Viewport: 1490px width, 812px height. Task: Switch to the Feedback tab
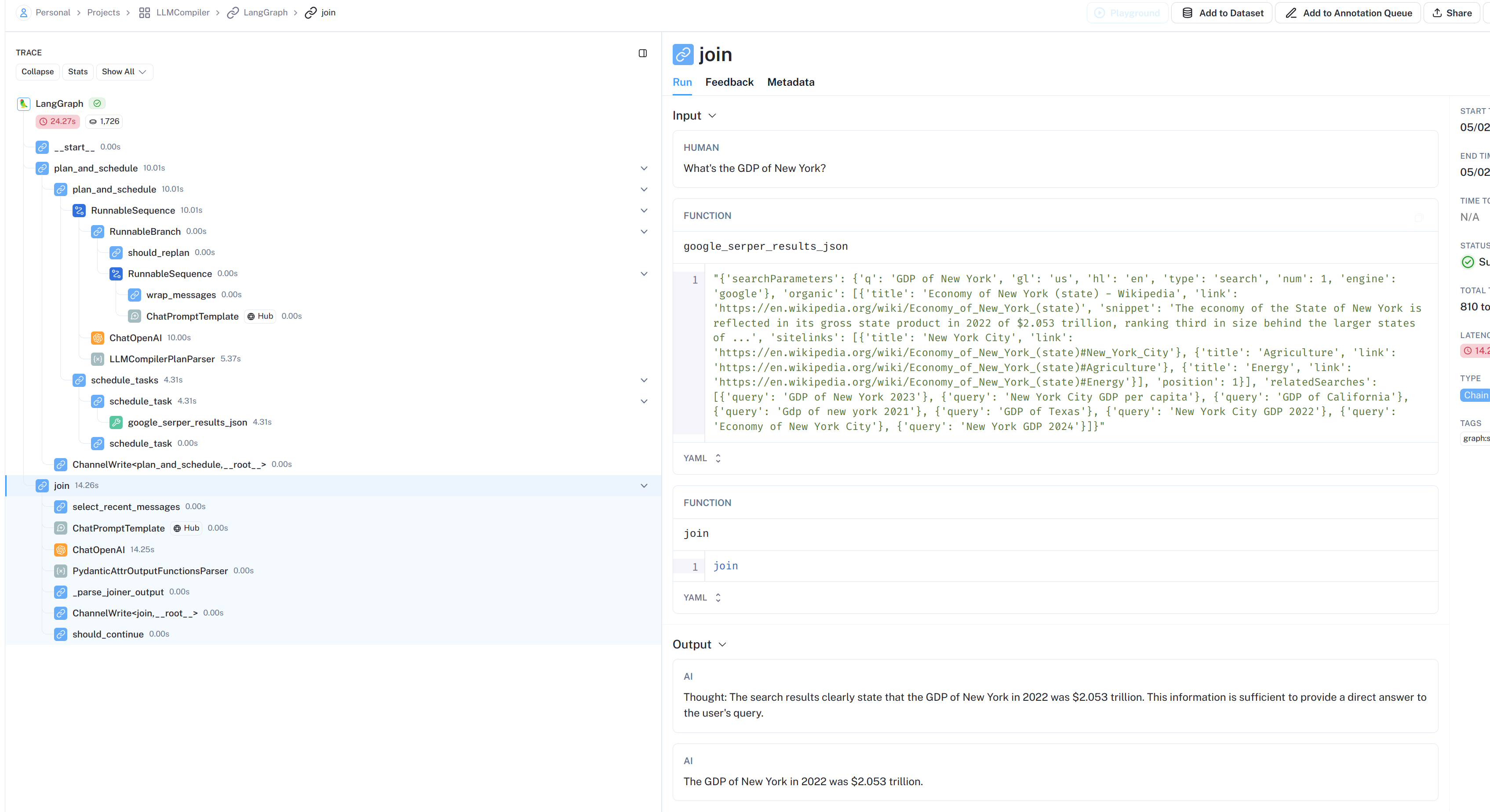729,82
